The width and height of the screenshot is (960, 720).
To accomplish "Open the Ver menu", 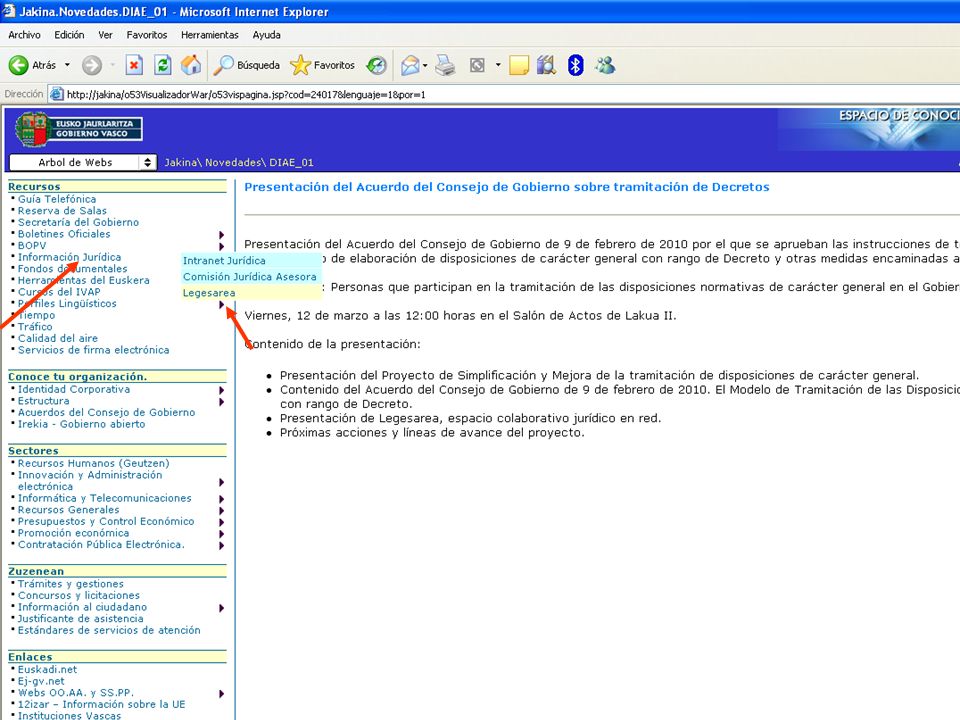I will click(105, 35).
